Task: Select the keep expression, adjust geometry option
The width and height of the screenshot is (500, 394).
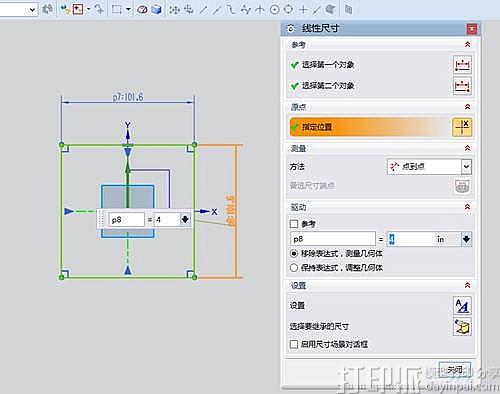Action: (294, 268)
